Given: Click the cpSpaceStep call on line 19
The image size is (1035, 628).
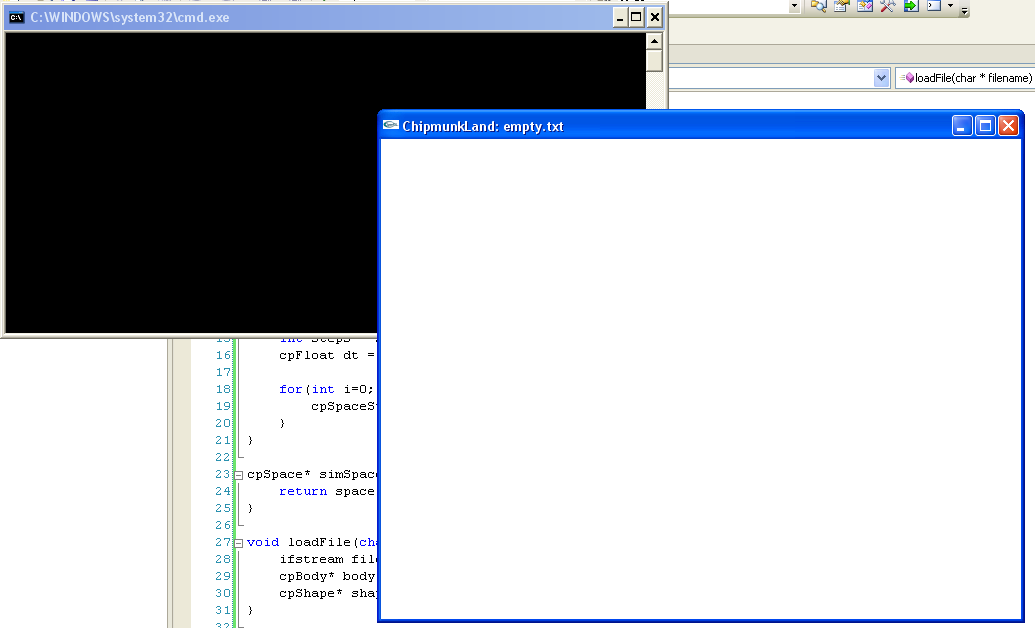Looking at the screenshot, I should [x=344, y=406].
